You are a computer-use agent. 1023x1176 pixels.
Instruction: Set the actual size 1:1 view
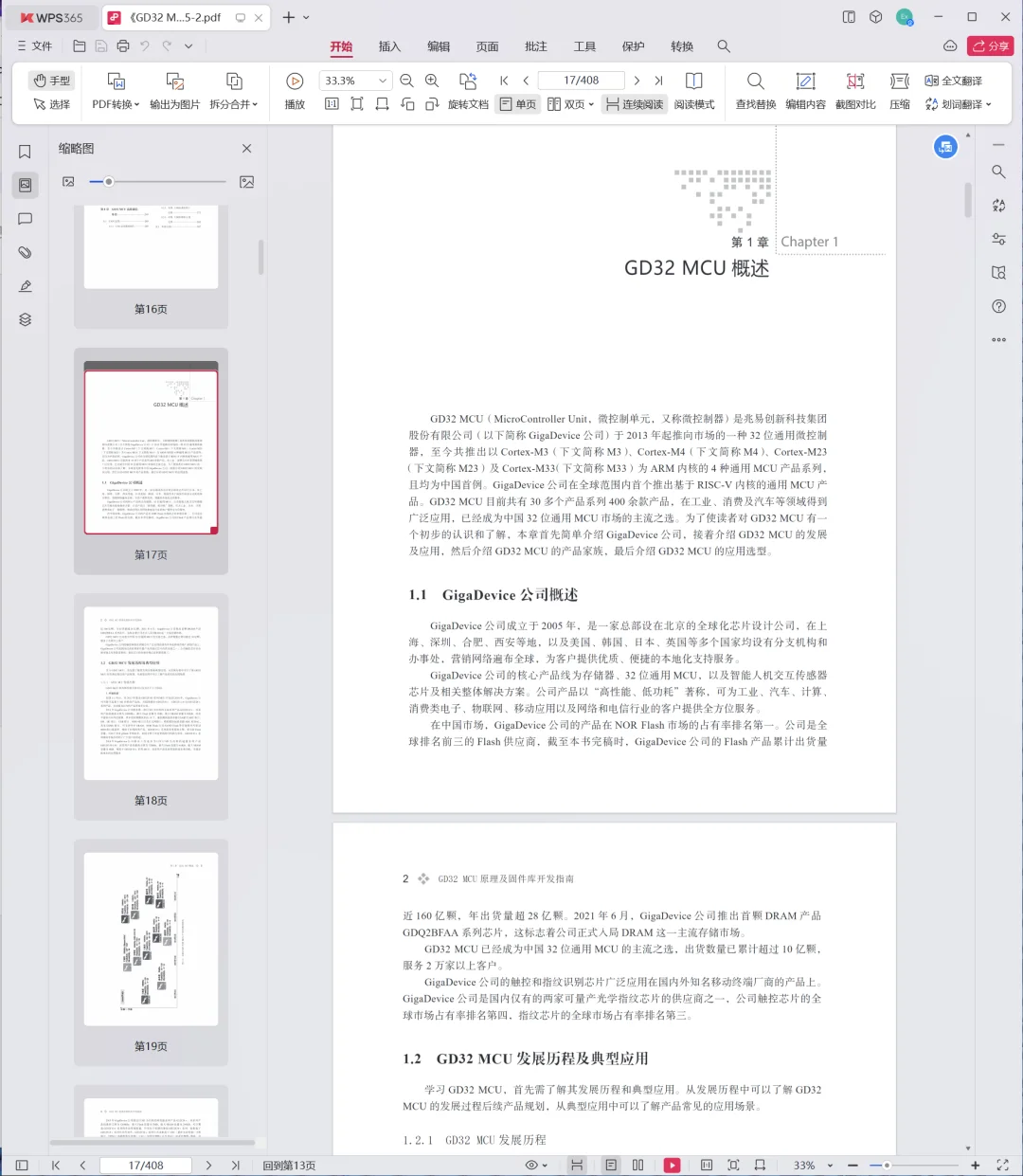pos(332,104)
